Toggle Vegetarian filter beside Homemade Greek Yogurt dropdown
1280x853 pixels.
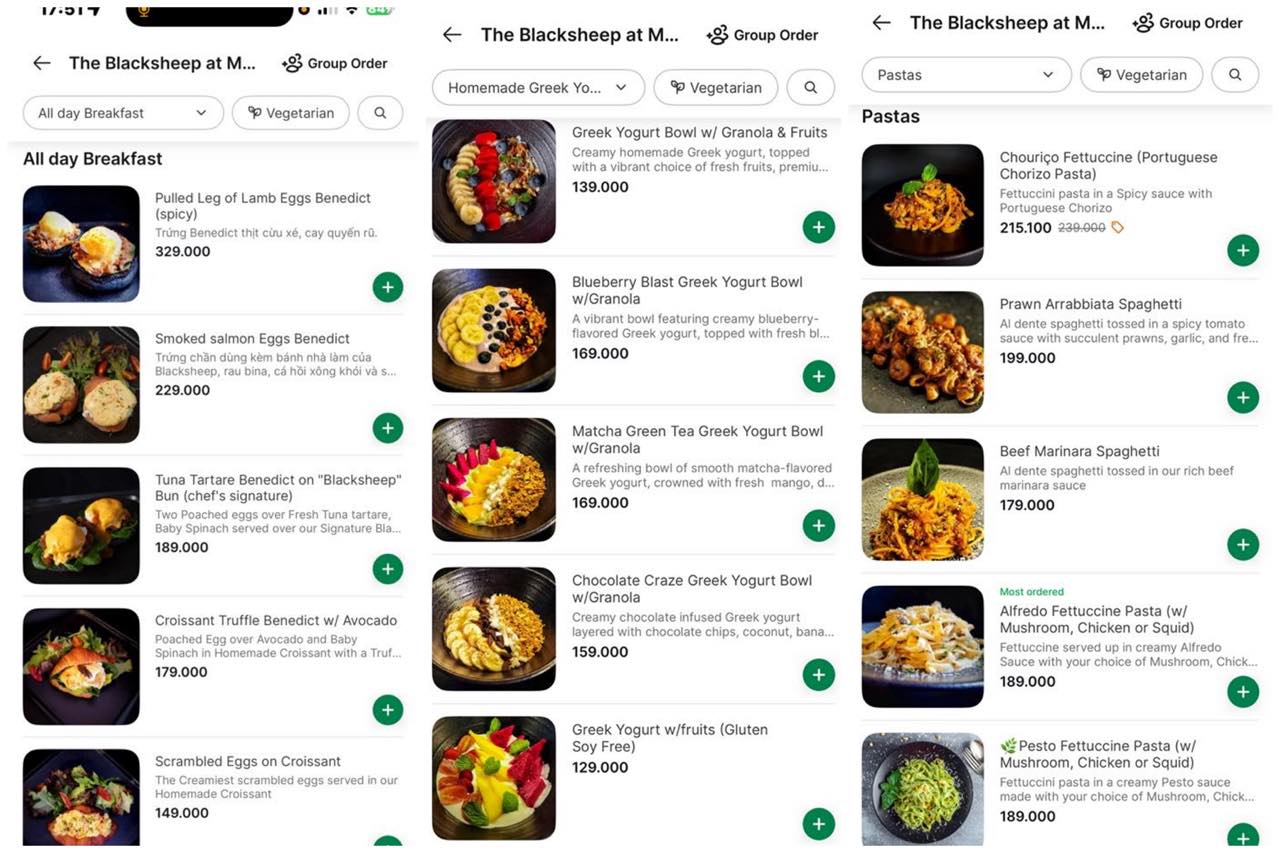[716, 88]
